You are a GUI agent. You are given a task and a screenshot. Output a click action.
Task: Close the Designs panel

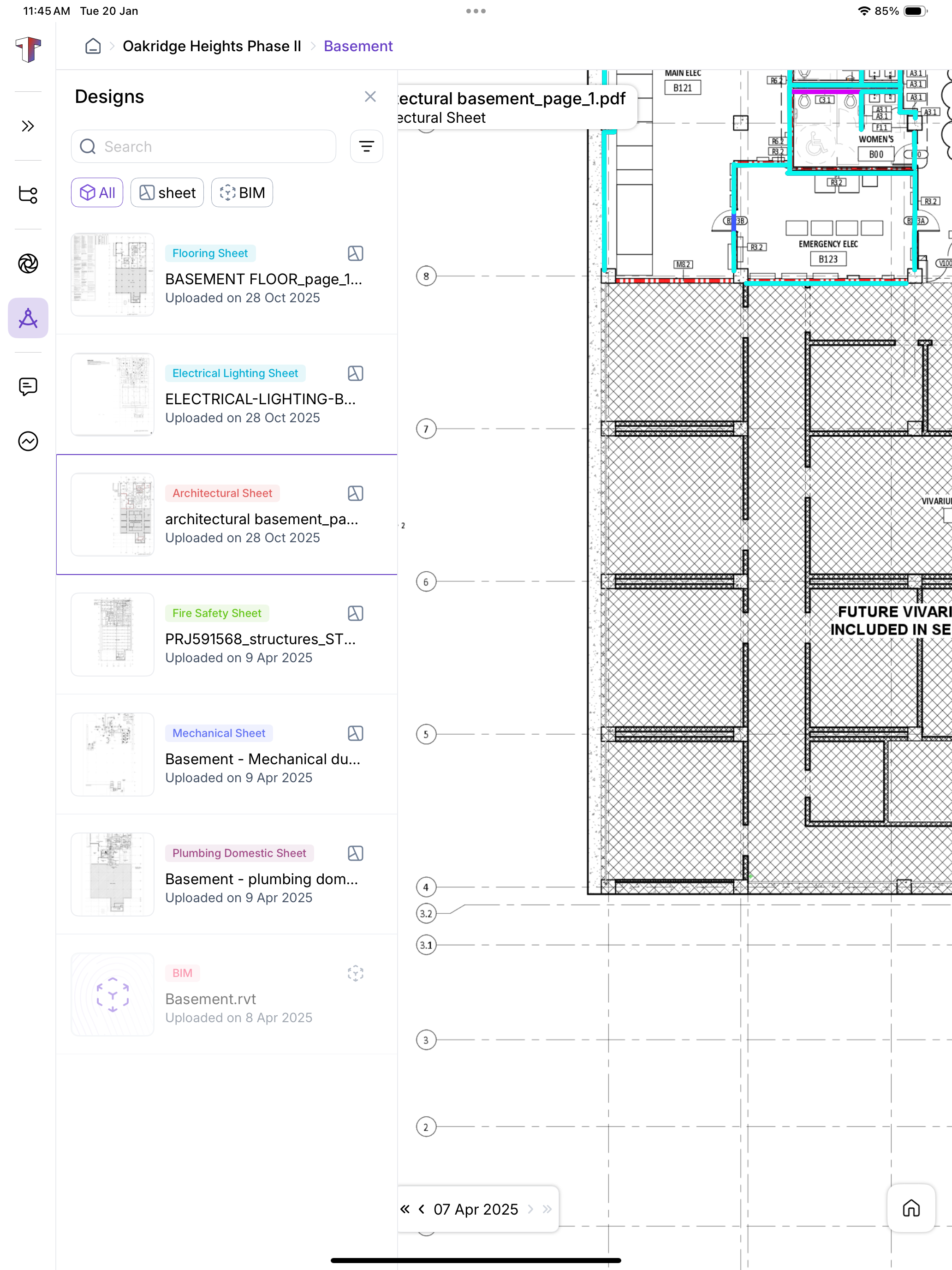370,96
